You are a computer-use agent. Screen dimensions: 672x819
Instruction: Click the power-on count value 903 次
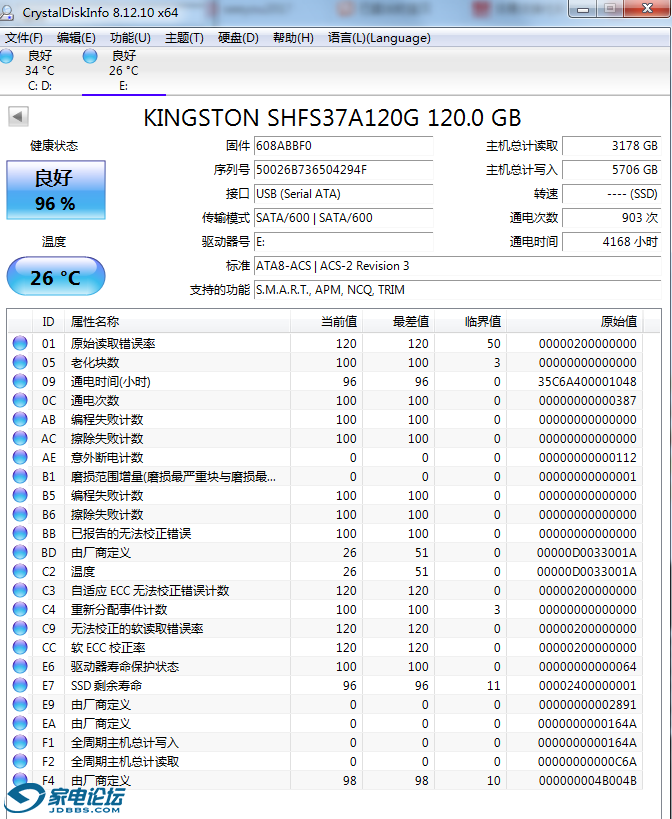[x=611, y=218]
